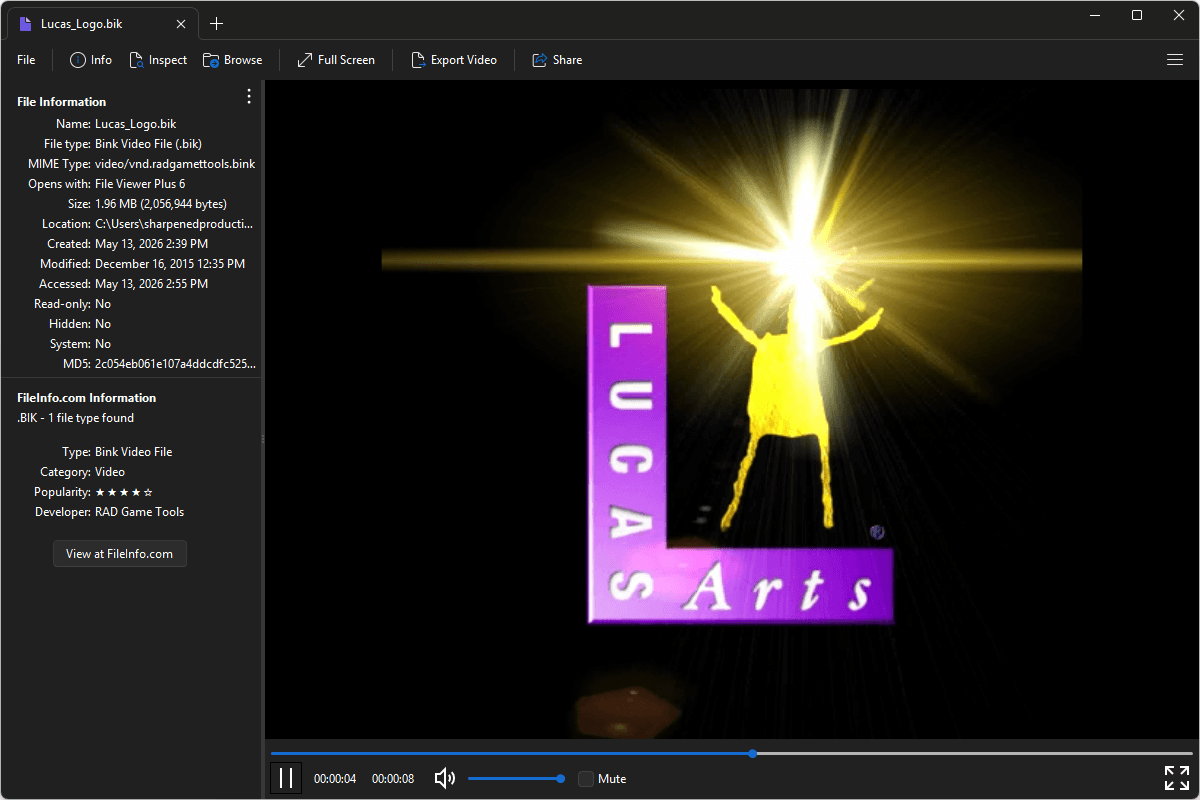Click the sidebar splitter handle

tap(262, 439)
